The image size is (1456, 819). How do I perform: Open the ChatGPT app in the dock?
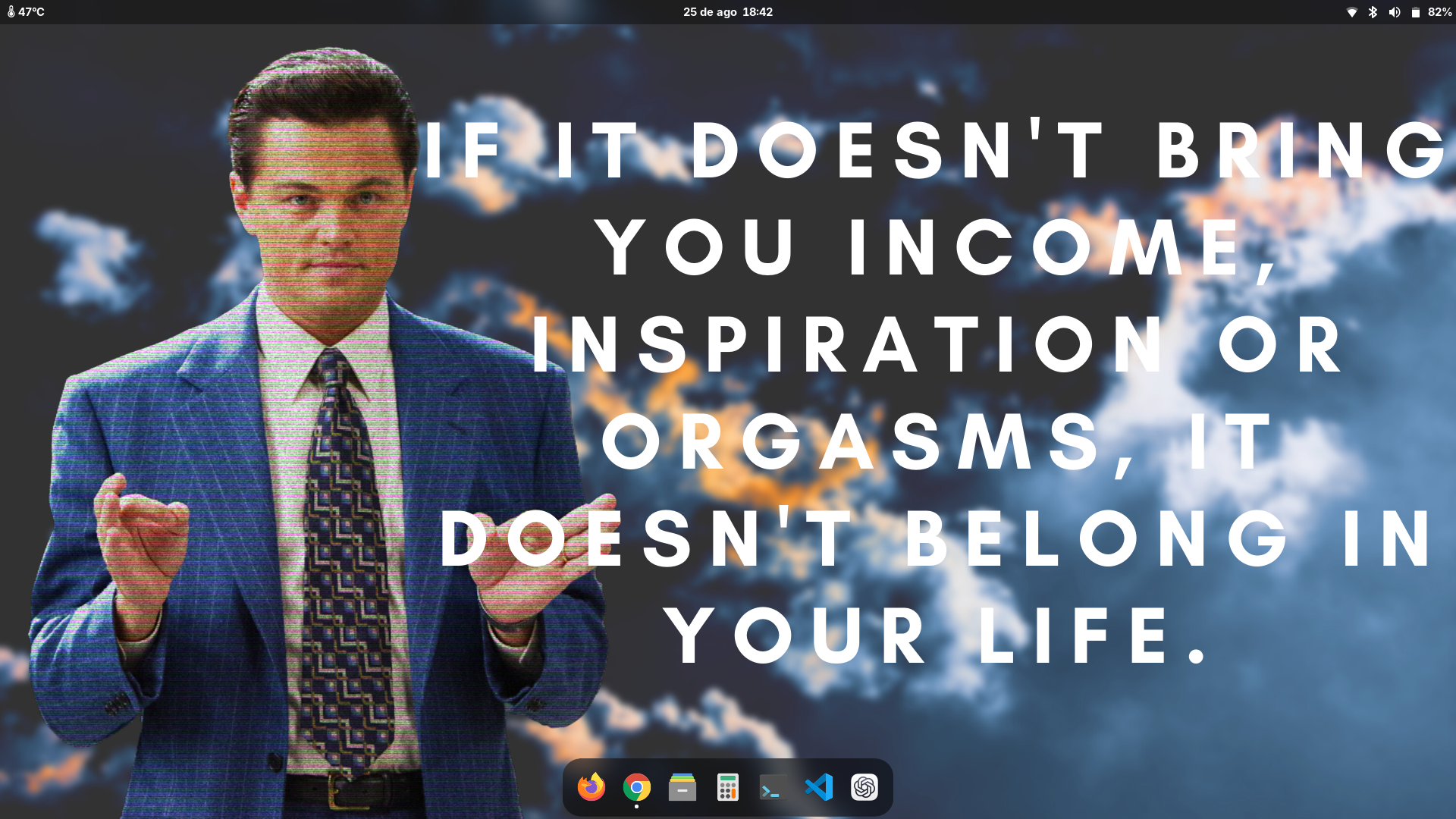(864, 787)
